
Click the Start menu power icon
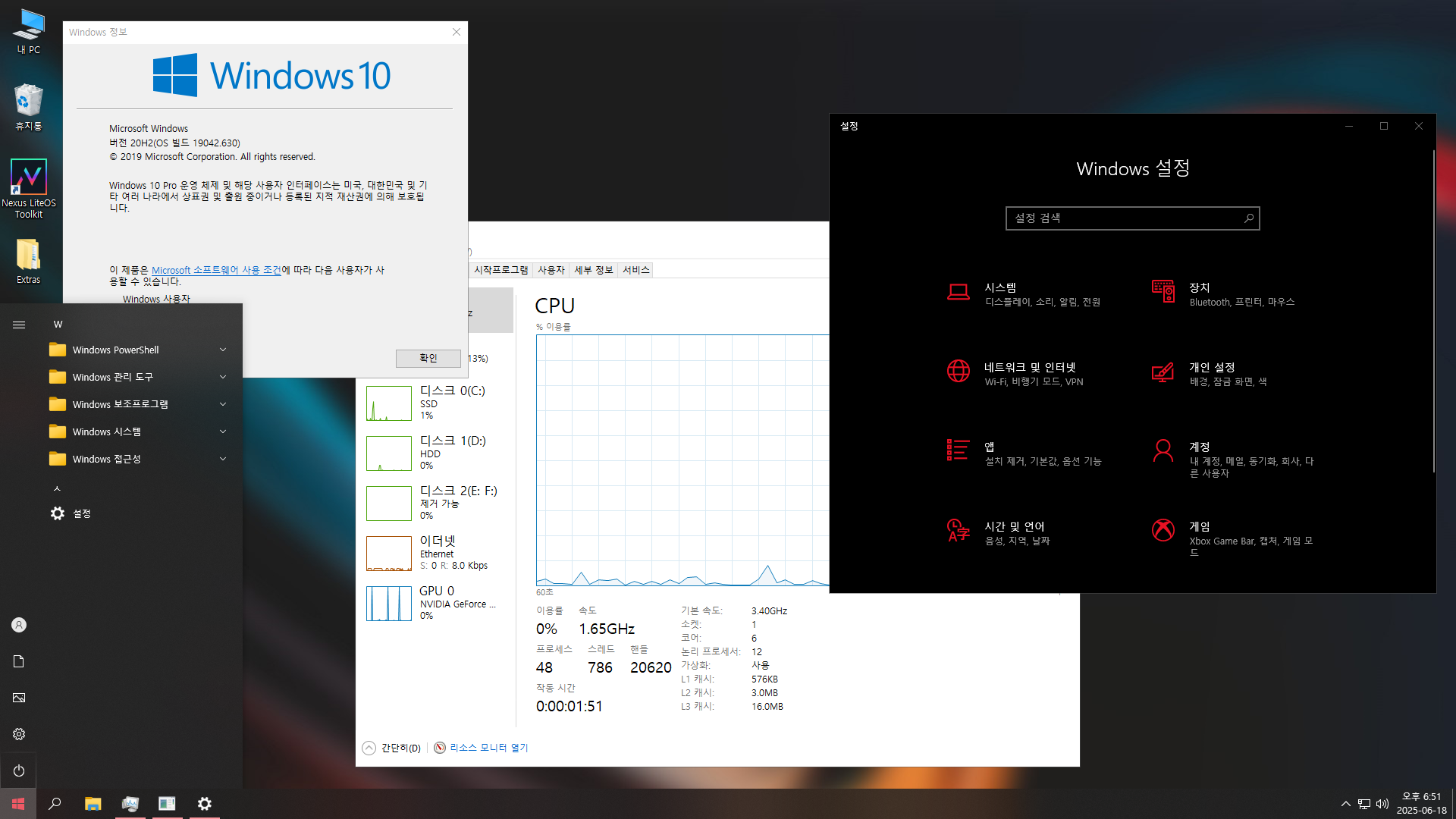[19, 770]
